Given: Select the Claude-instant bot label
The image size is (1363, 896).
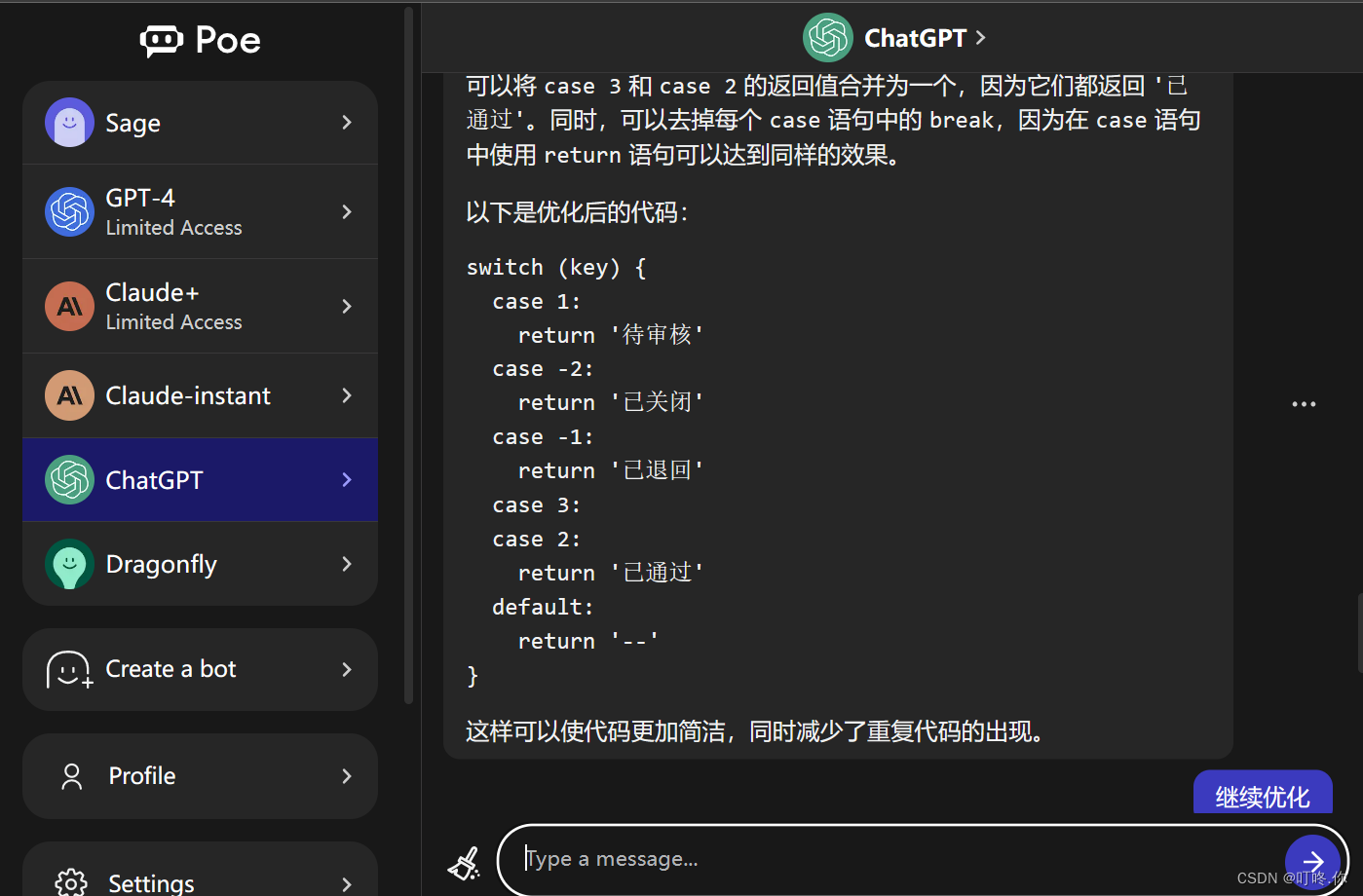Looking at the screenshot, I should tap(188, 395).
